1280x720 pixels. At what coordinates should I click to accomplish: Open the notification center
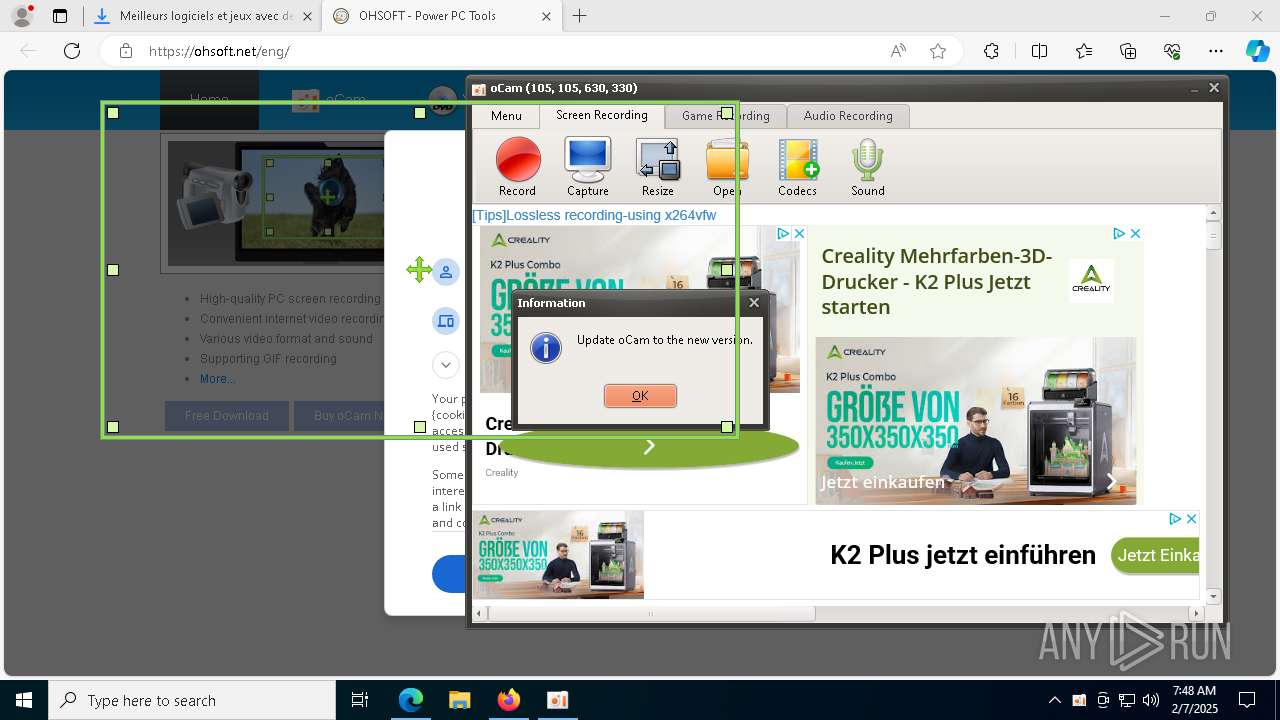pos(1247,700)
